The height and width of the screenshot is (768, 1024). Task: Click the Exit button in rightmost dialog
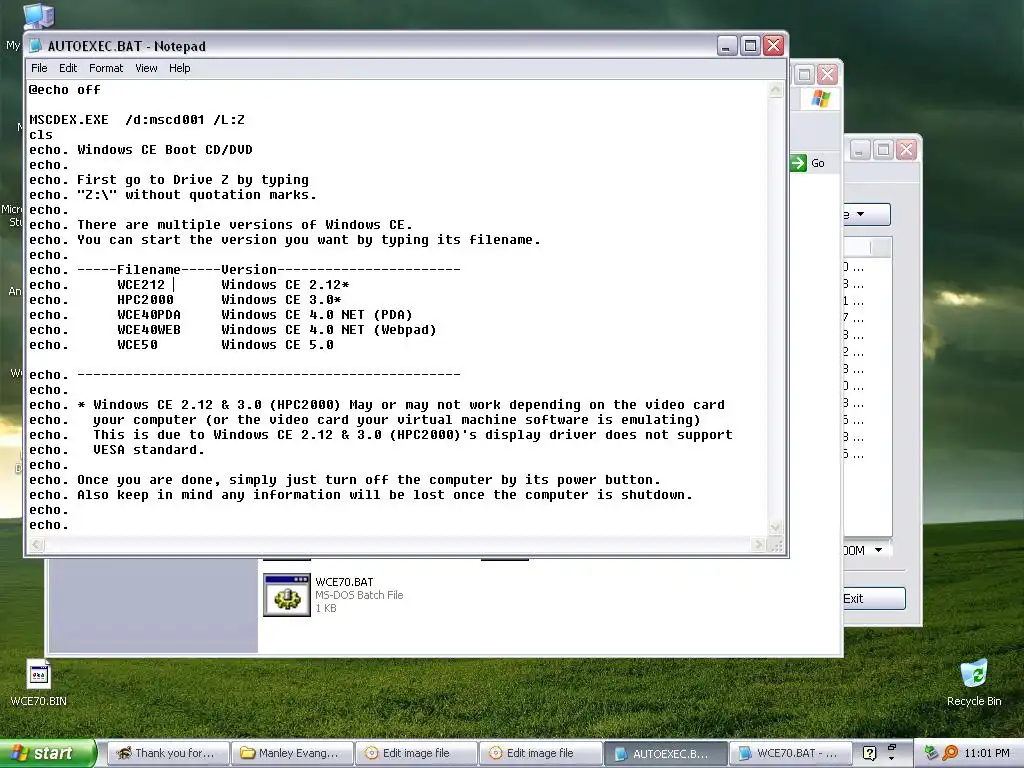pos(873,598)
